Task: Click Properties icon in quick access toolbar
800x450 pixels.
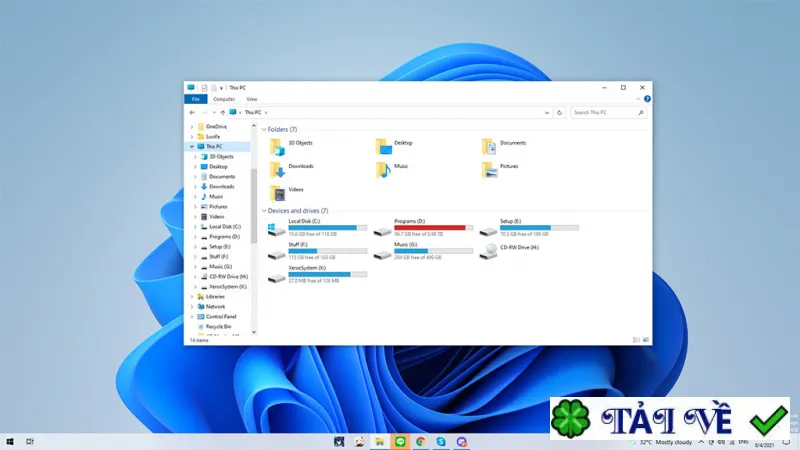Action: pos(204,88)
